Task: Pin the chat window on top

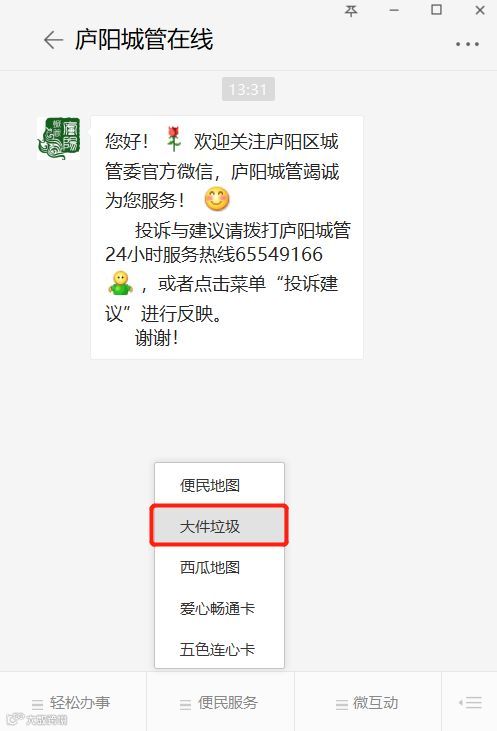Action: click(351, 10)
